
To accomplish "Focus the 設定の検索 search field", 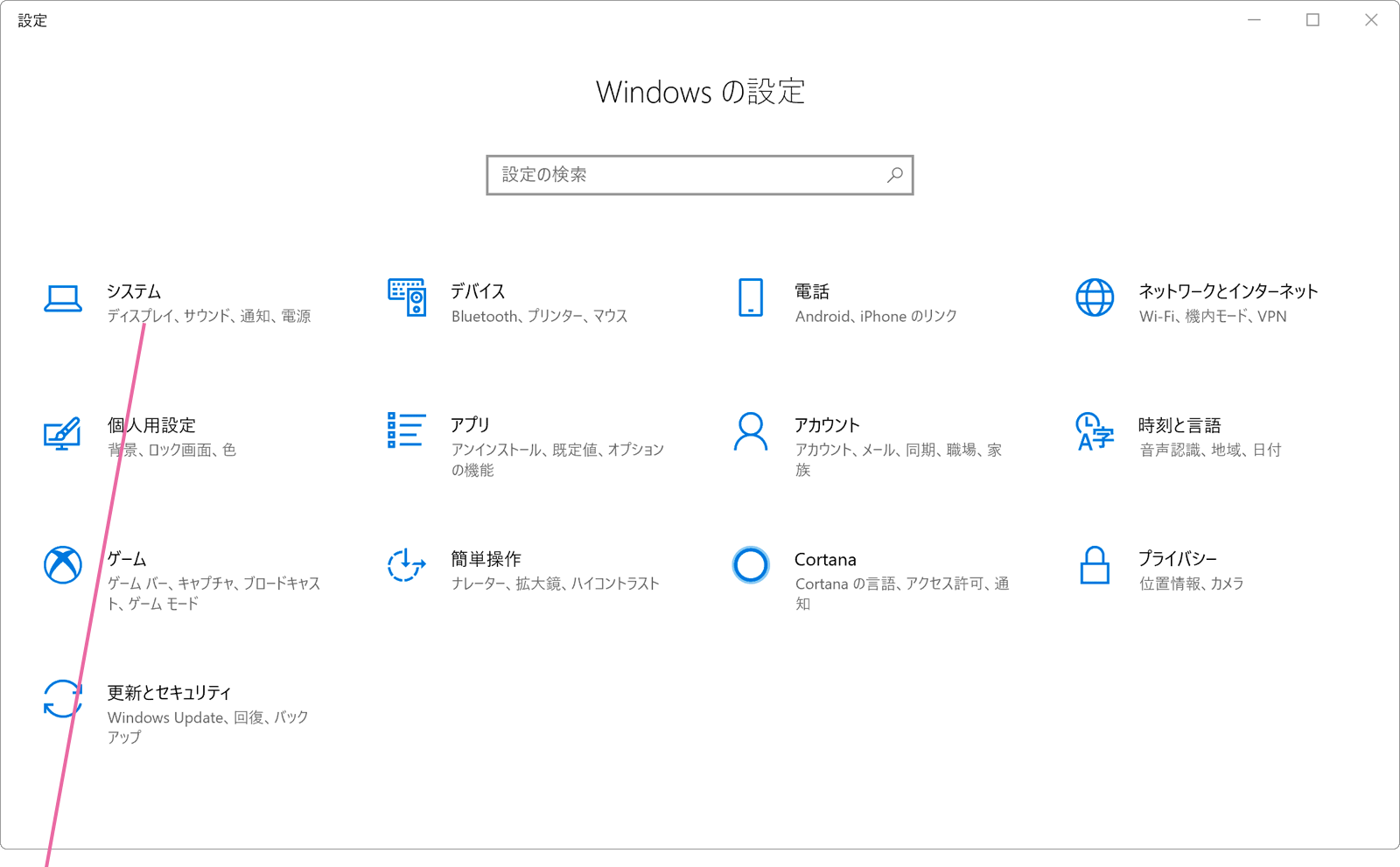I will 700,175.
